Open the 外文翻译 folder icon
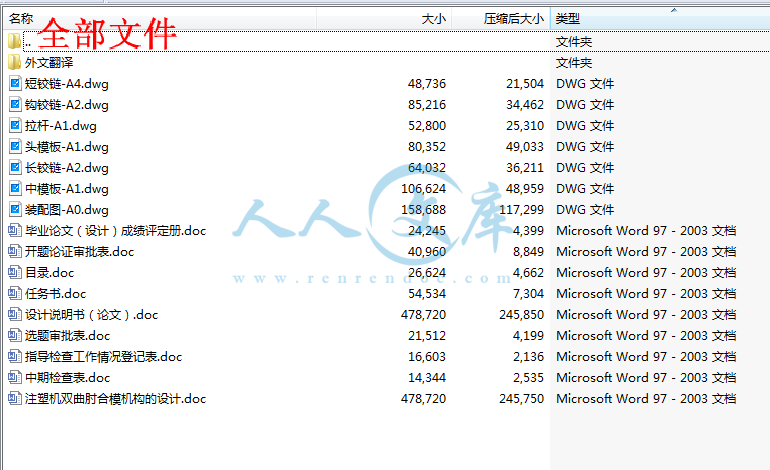The image size is (770, 470). 14,62
